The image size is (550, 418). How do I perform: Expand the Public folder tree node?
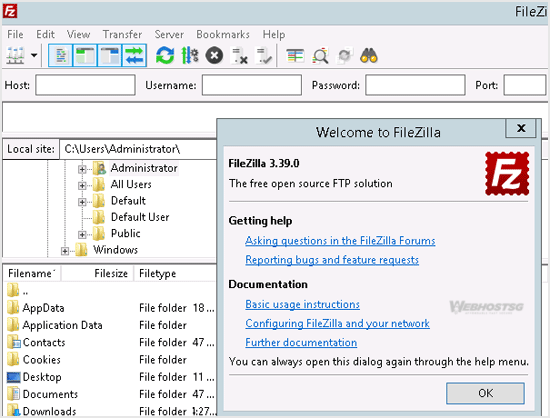click(82, 235)
